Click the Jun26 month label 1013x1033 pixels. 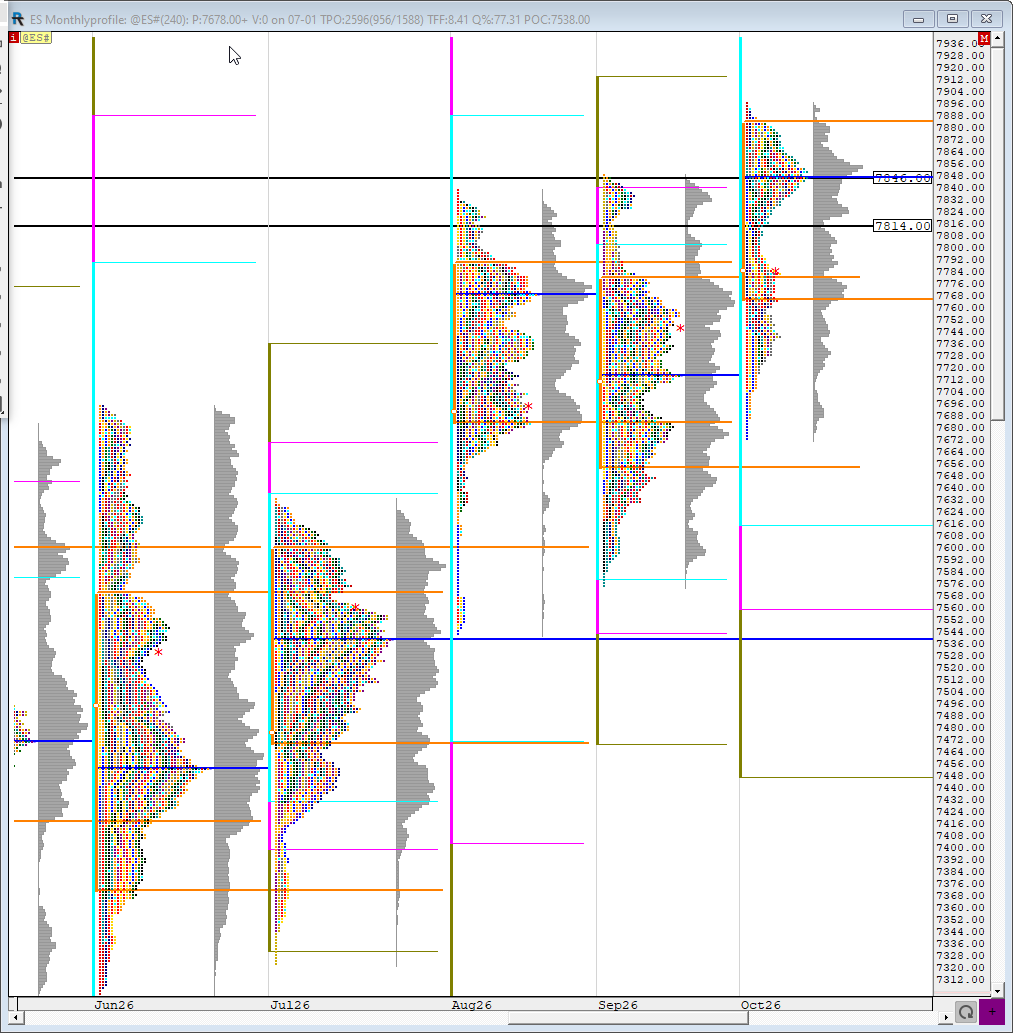coord(114,1005)
